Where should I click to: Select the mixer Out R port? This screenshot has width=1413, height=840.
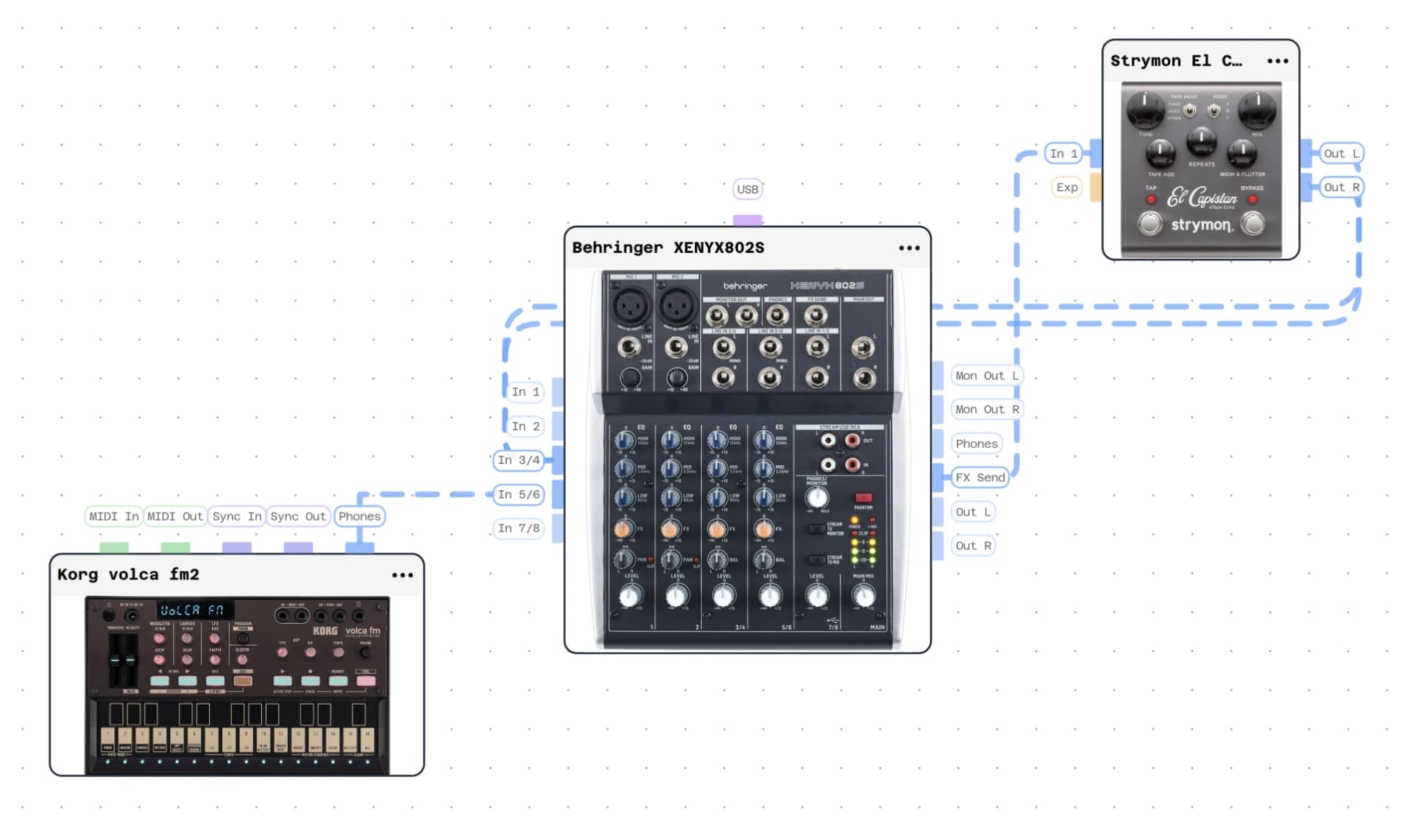coord(973,546)
